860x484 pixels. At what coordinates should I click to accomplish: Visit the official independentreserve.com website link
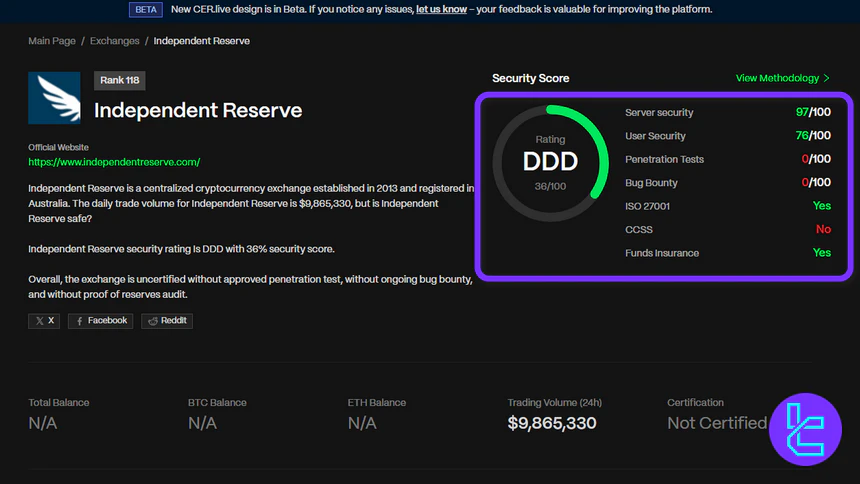tap(114, 161)
